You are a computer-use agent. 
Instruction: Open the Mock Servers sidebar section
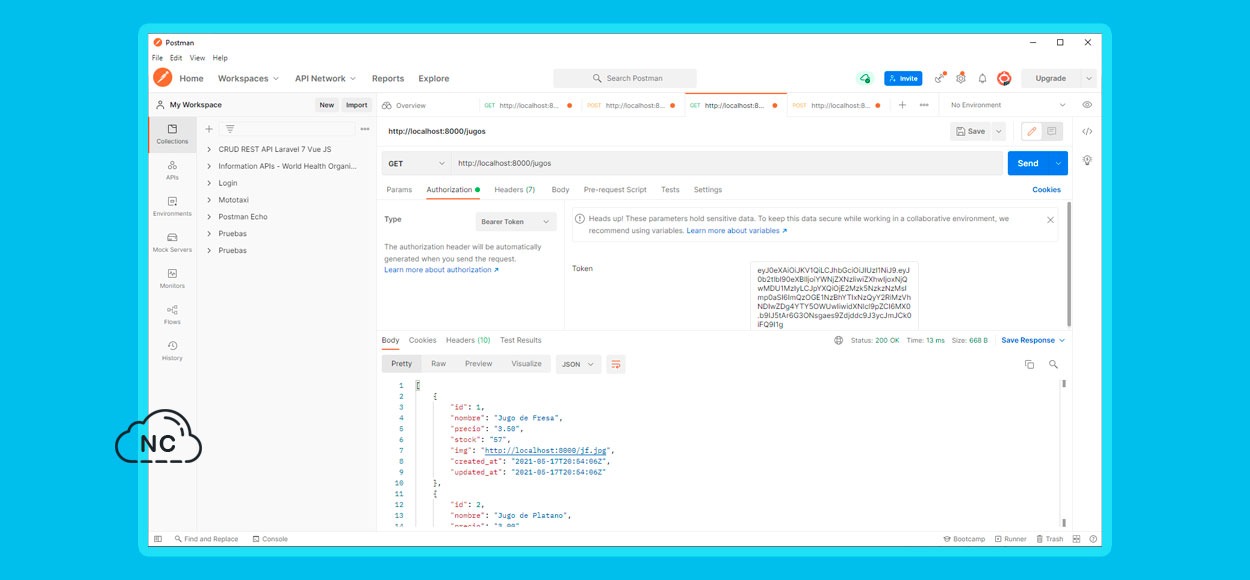pos(172,242)
